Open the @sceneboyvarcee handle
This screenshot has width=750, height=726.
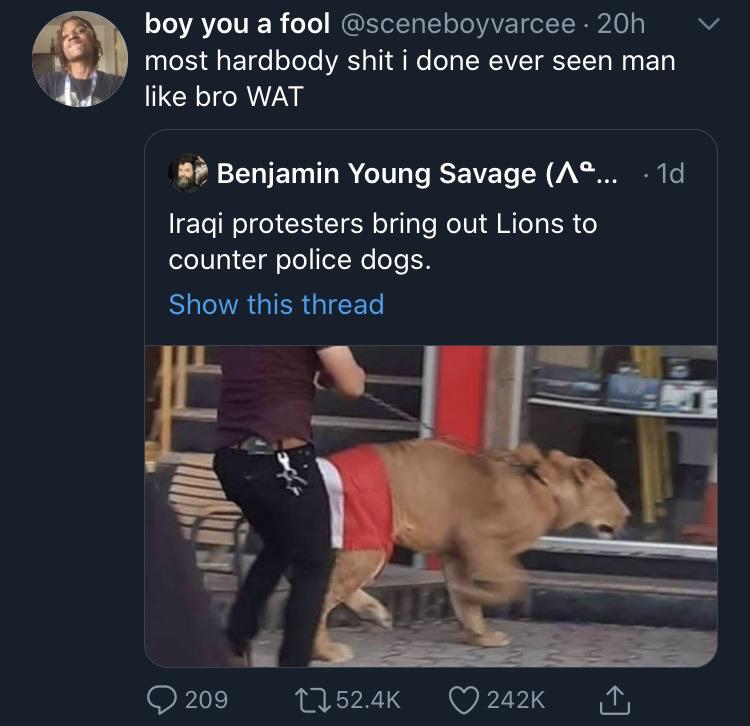[459, 23]
